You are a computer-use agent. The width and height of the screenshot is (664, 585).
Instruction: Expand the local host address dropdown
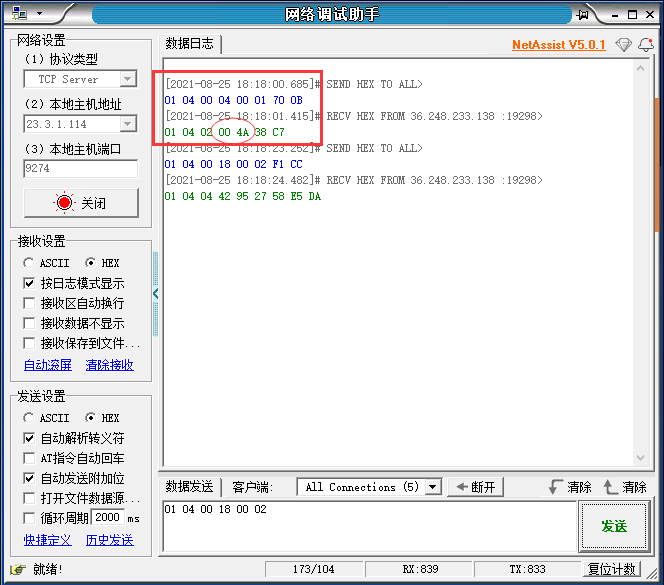[x=128, y=124]
